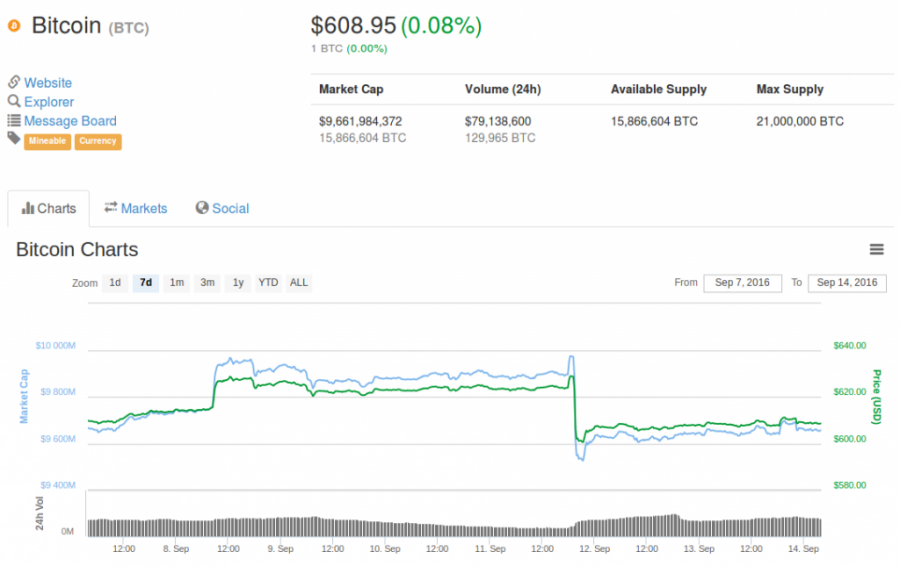
Task: Switch to the Markets tab
Action: (x=136, y=208)
